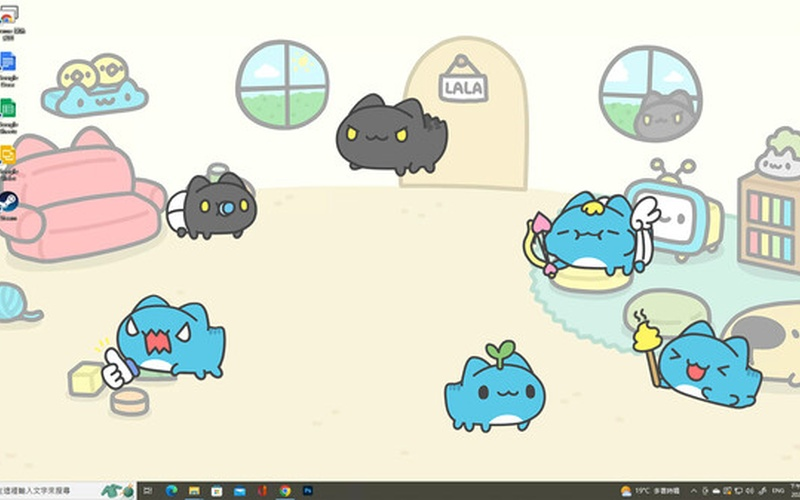Launch Microsoft Edge from the taskbar
This screenshot has width=800, height=500.
tap(171, 491)
